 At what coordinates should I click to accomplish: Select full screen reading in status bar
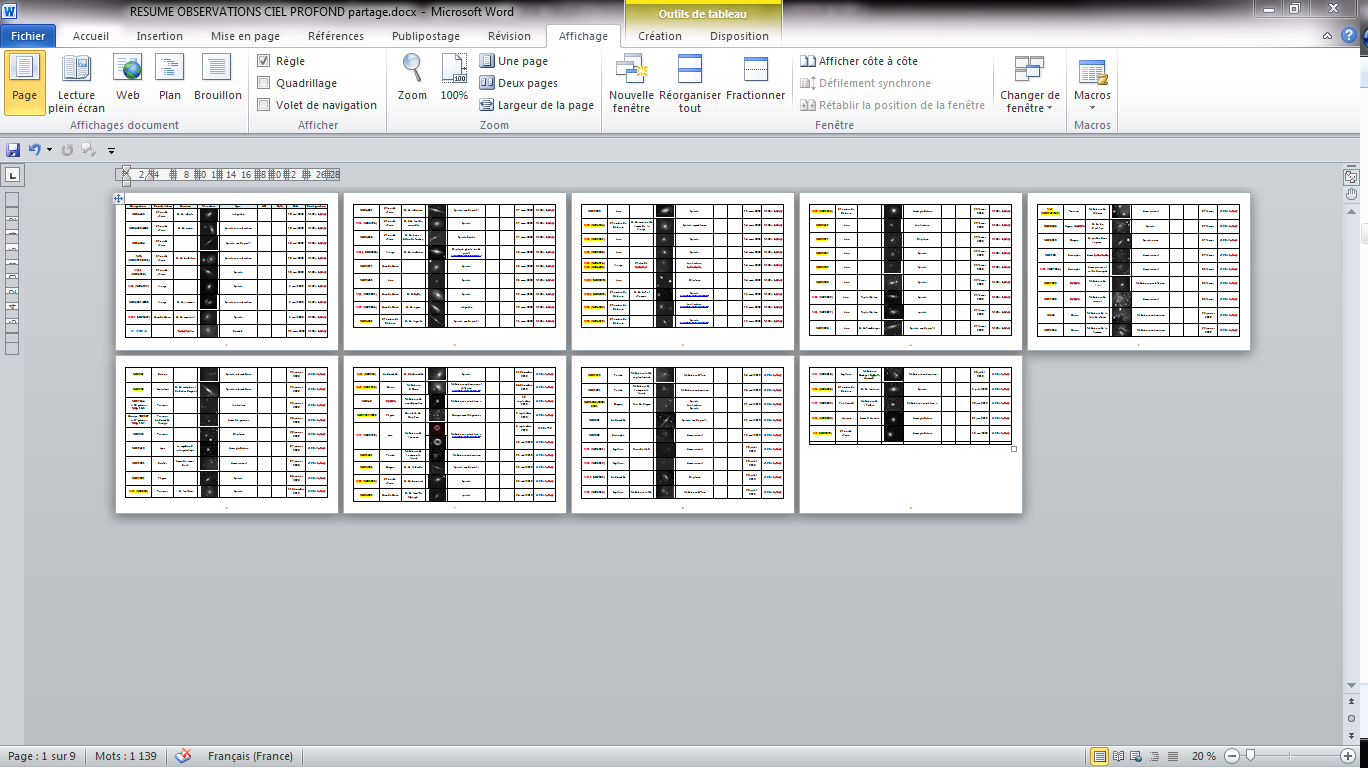1118,756
